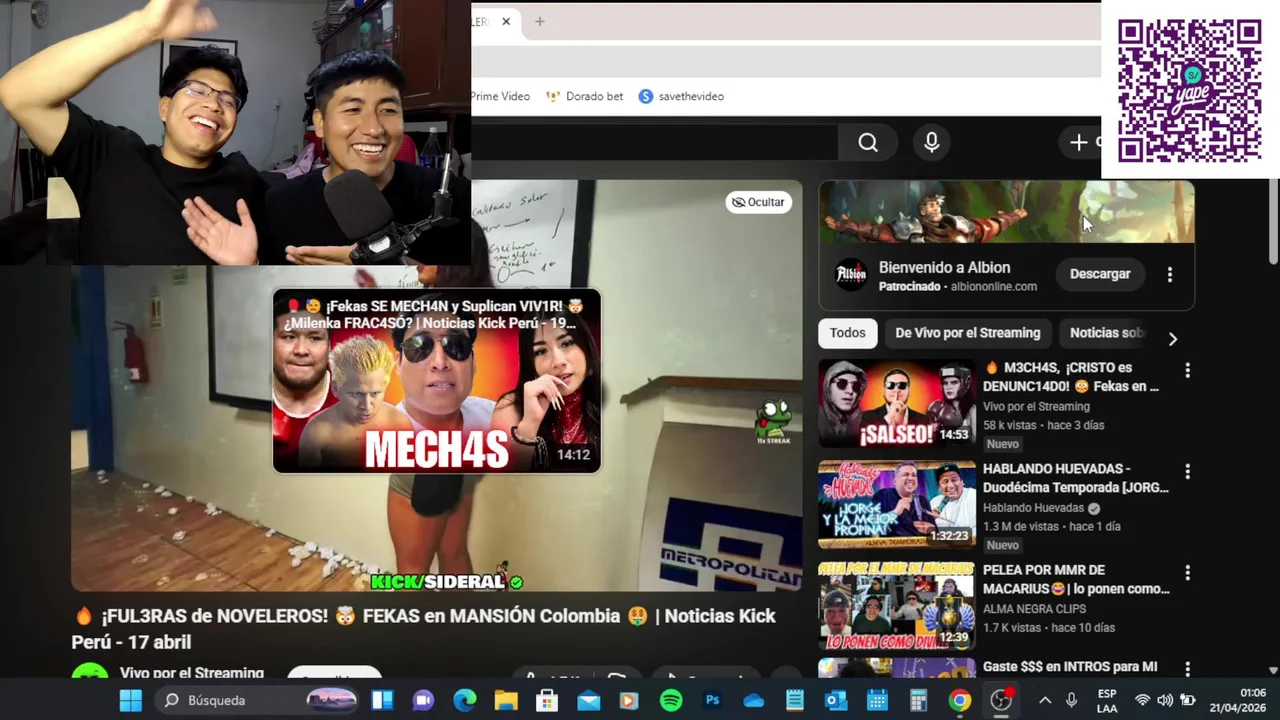
Task: Open the PELEA POR MMR video thumbnail
Action: (896, 605)
